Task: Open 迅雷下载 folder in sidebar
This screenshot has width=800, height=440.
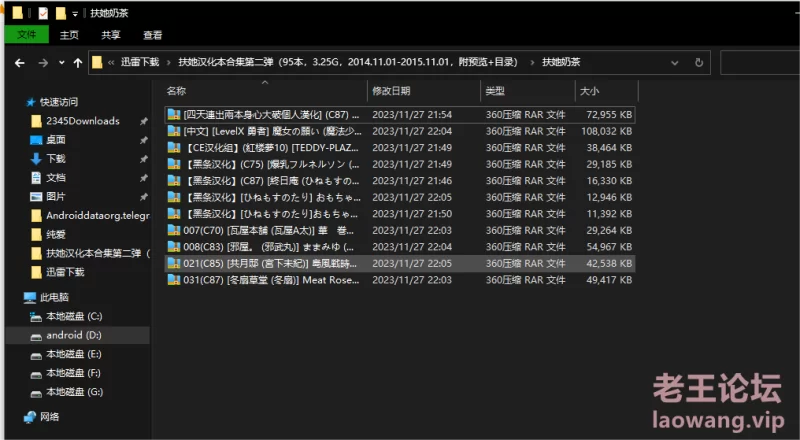Action: (x=65, y=272)
